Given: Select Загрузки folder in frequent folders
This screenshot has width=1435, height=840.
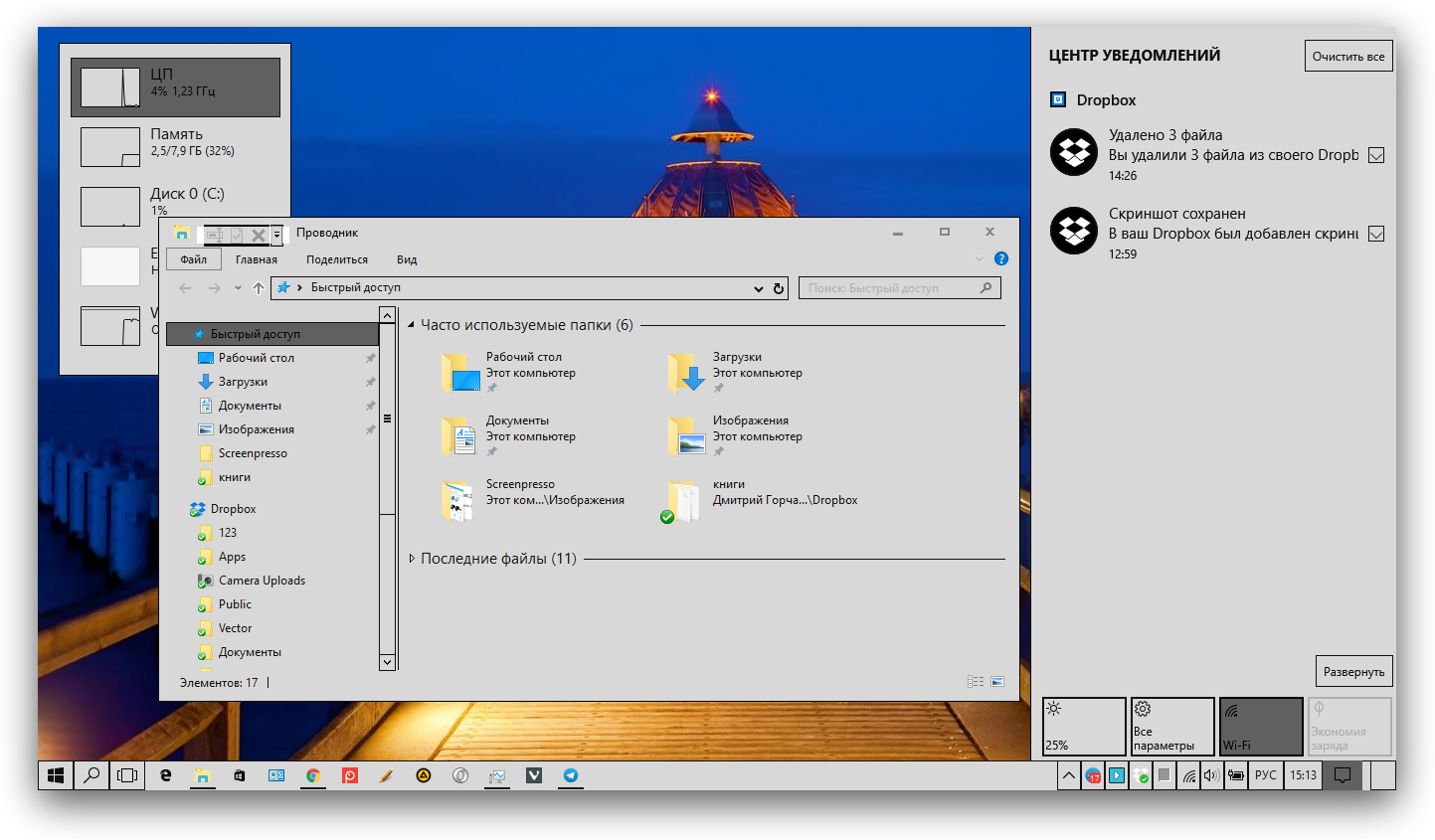Looking at the screenshot, I should 736,373.
